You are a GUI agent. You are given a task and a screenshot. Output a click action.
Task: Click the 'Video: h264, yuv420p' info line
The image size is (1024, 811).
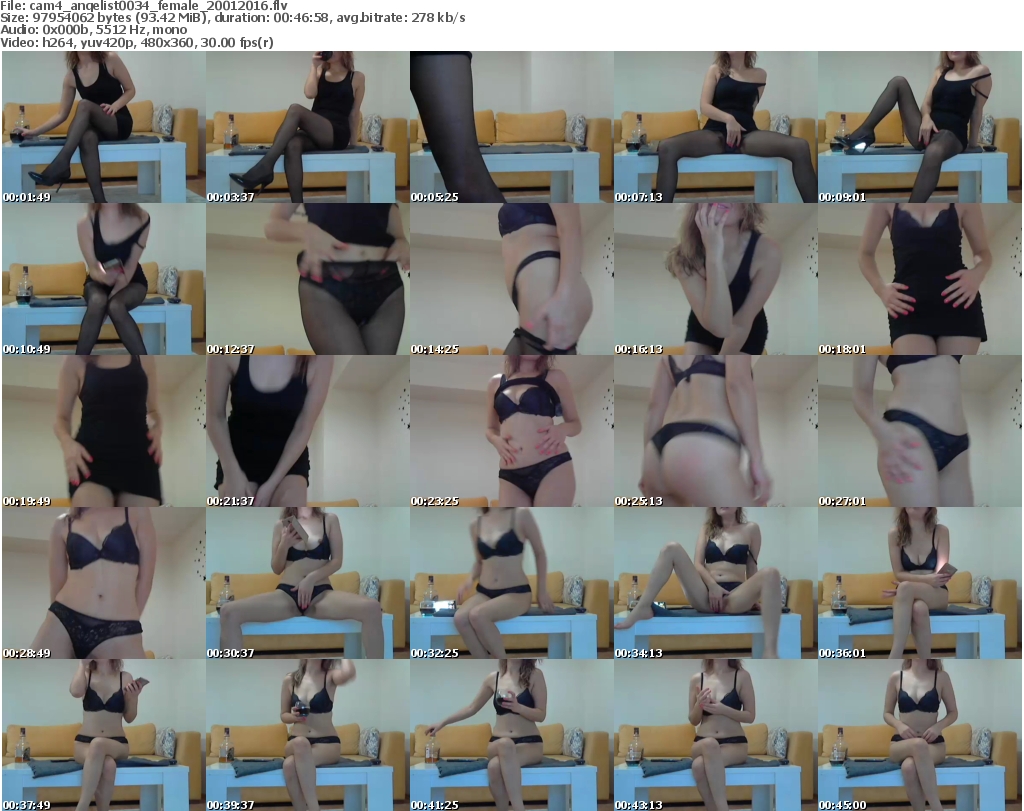click(x=136, y=42)
